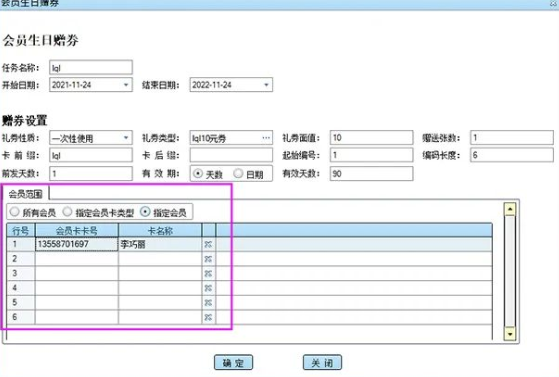Viewport: 559px width, 377px height.
Task: Click the scissors icon in row 3
Action: click(x=208, y=274)
